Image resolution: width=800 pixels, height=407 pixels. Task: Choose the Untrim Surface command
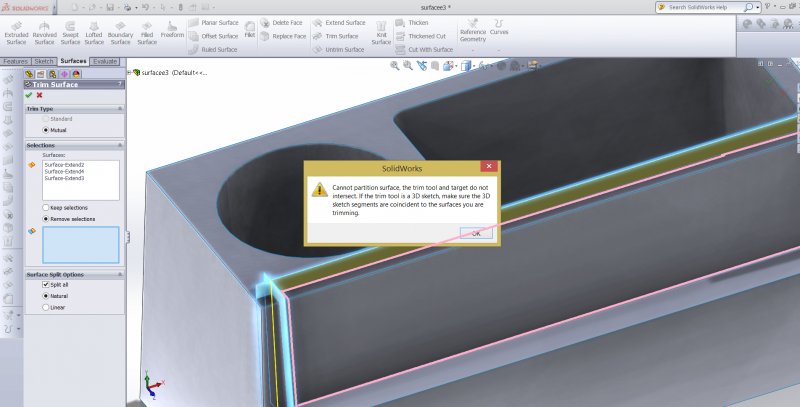[338, 49]
